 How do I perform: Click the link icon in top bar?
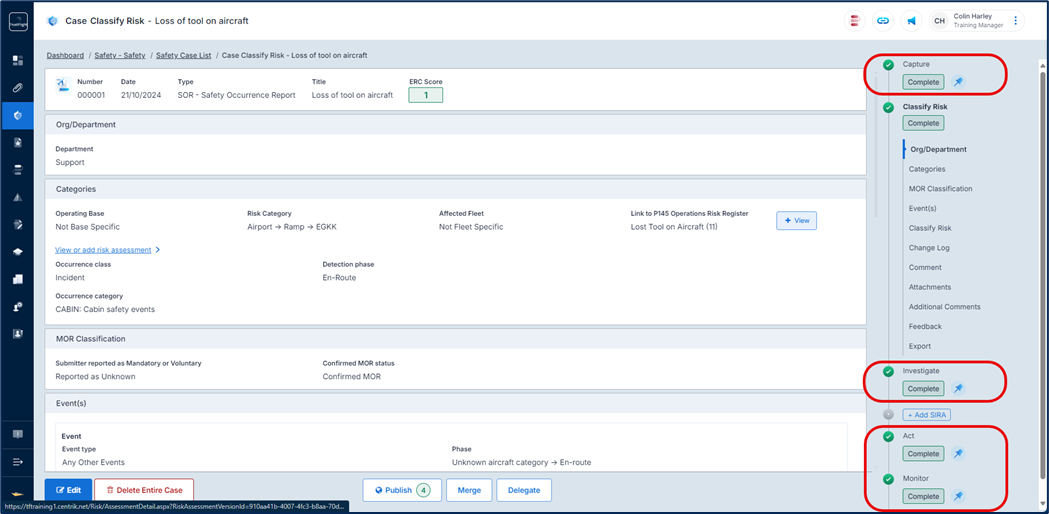click(x=883, y=20)
